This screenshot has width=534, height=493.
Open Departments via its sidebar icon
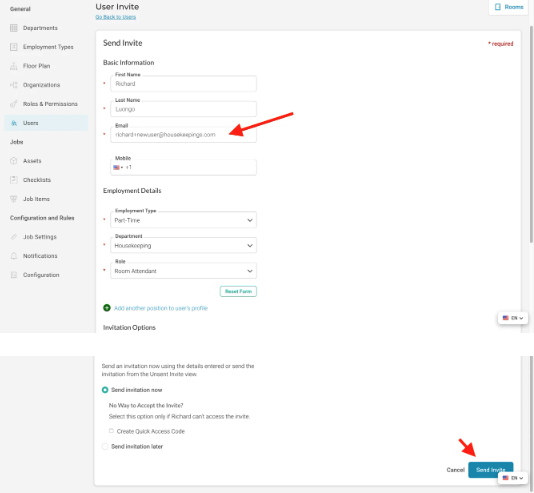pyautogui.click(x=14, y=28)
